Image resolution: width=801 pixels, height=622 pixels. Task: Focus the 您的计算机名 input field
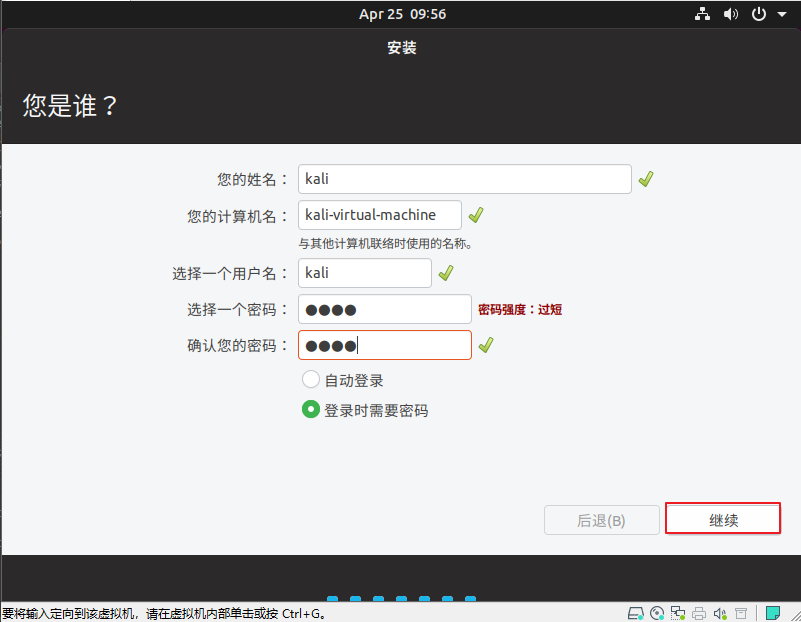tap(380, 215)
